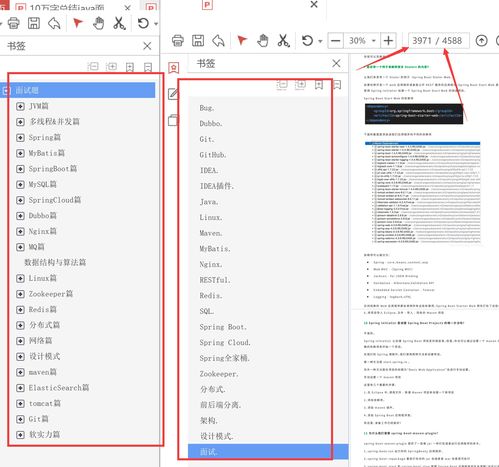The width and height of the screenshot is (499, 467).
Task: Click the zoom out minus button
Action: [x=336, y=41]
